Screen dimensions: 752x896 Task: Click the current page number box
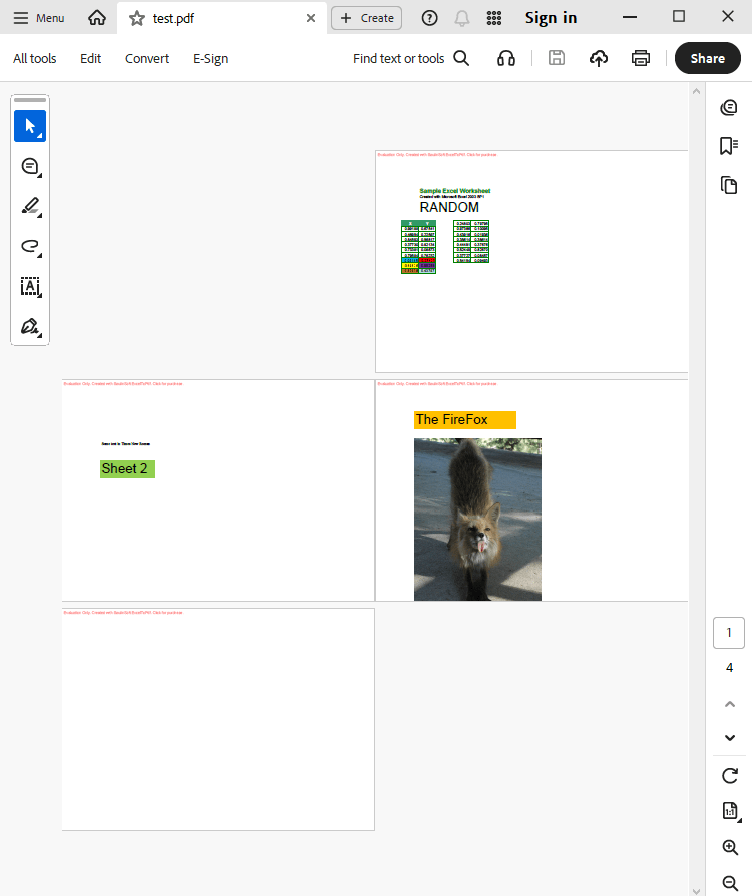tap(729, 633)
